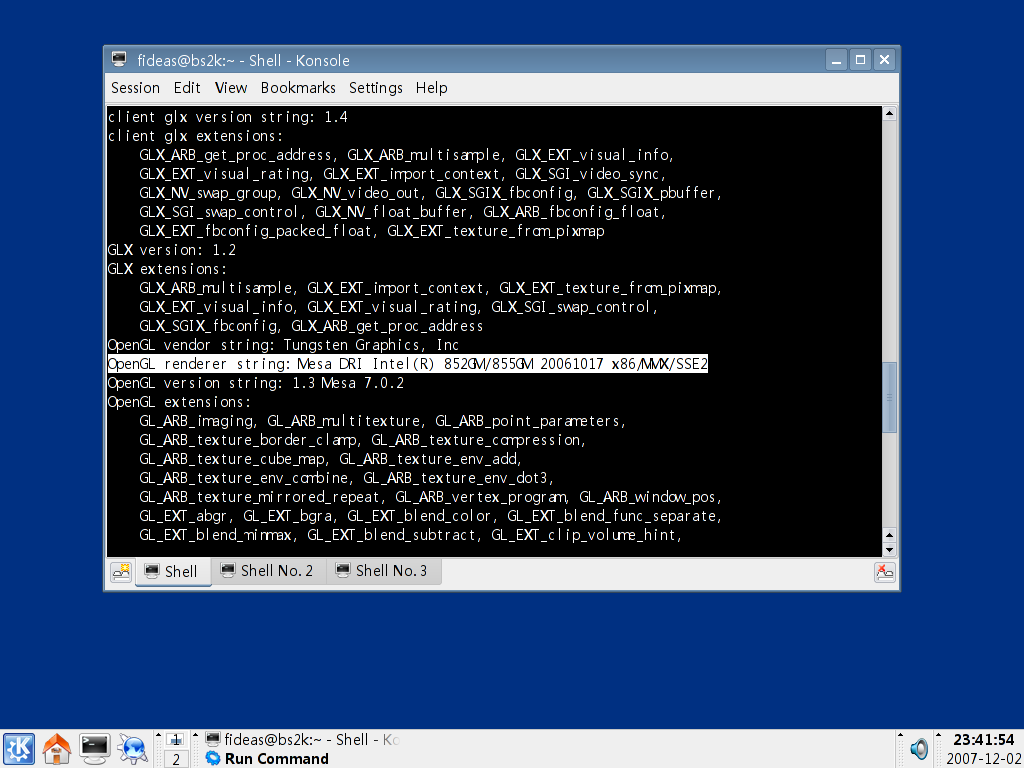Click the terminal scrollbar thumb

(889, 397)
